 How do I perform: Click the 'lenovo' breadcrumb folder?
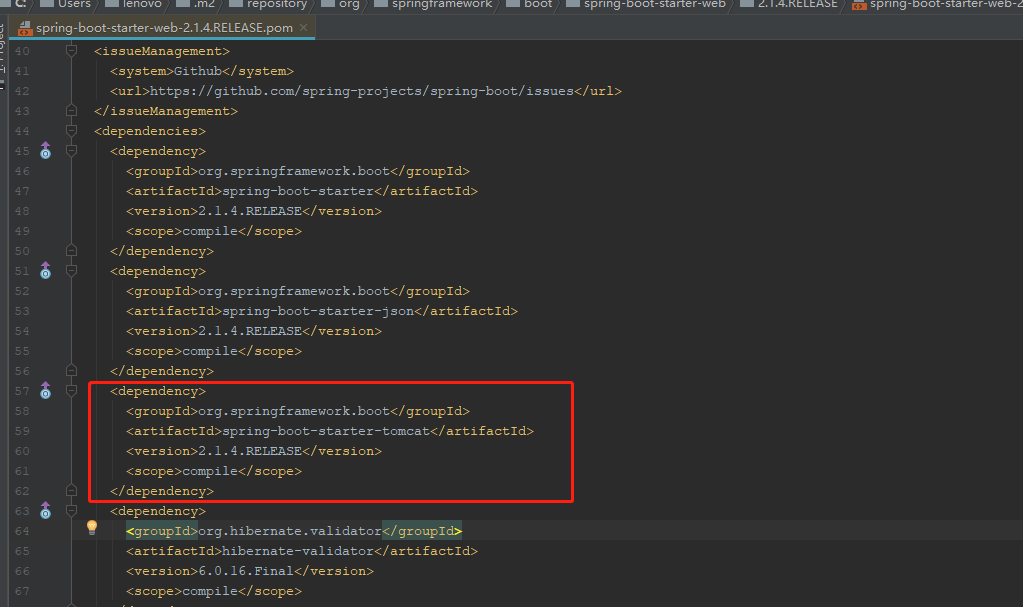[134, 4]
